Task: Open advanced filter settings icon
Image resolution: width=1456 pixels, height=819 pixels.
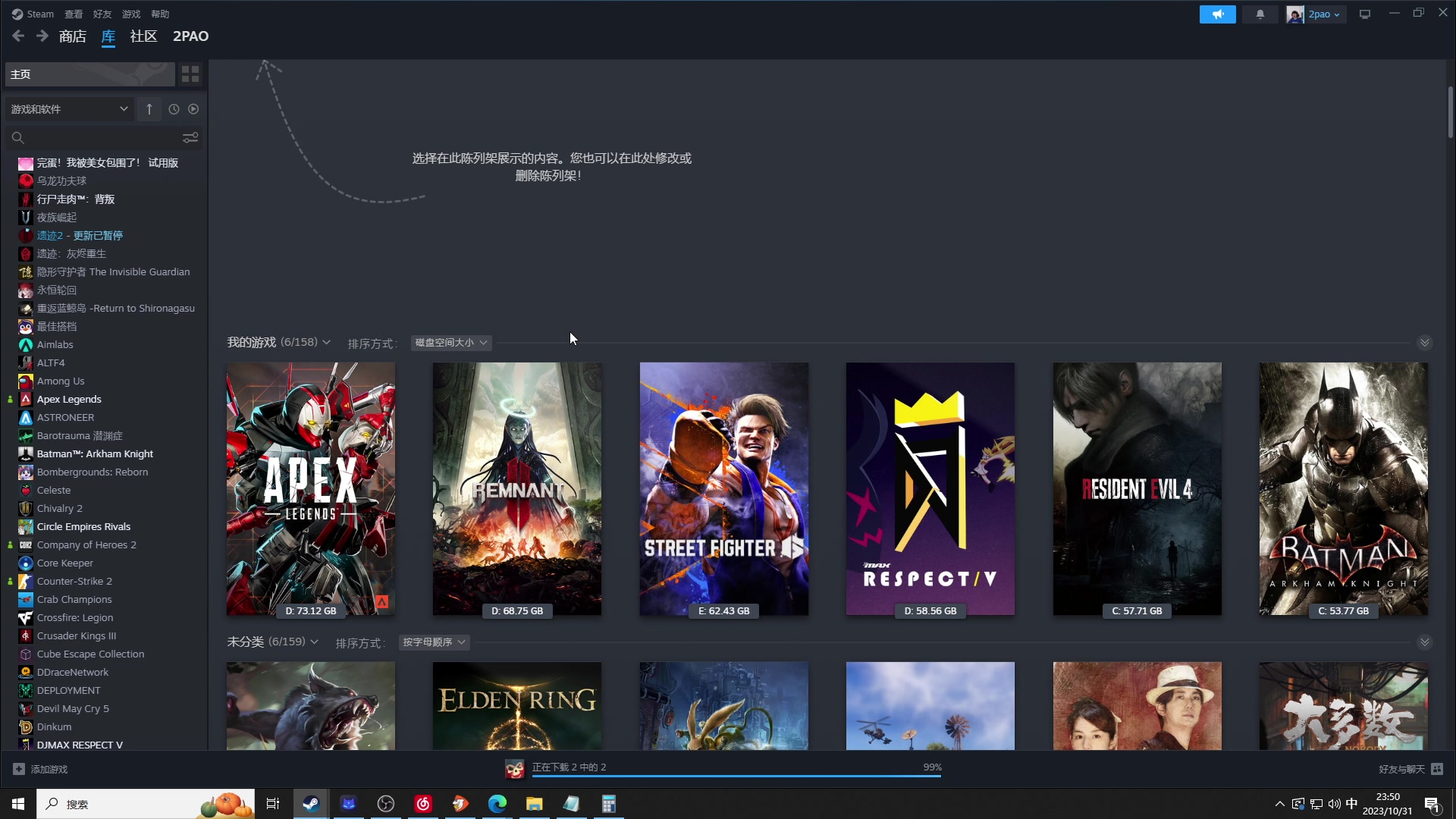Action: tap(190, 137)
